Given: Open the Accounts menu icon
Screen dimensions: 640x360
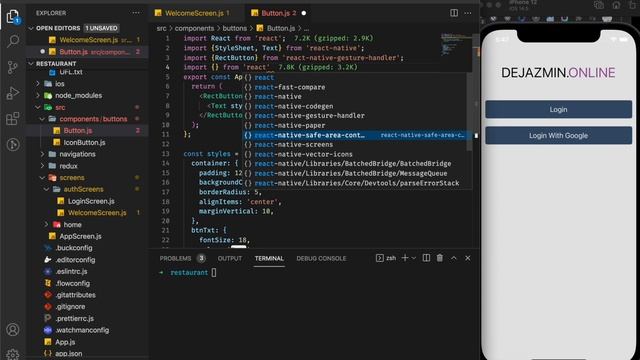Looking at the screenshot, I should click(13, 329).
